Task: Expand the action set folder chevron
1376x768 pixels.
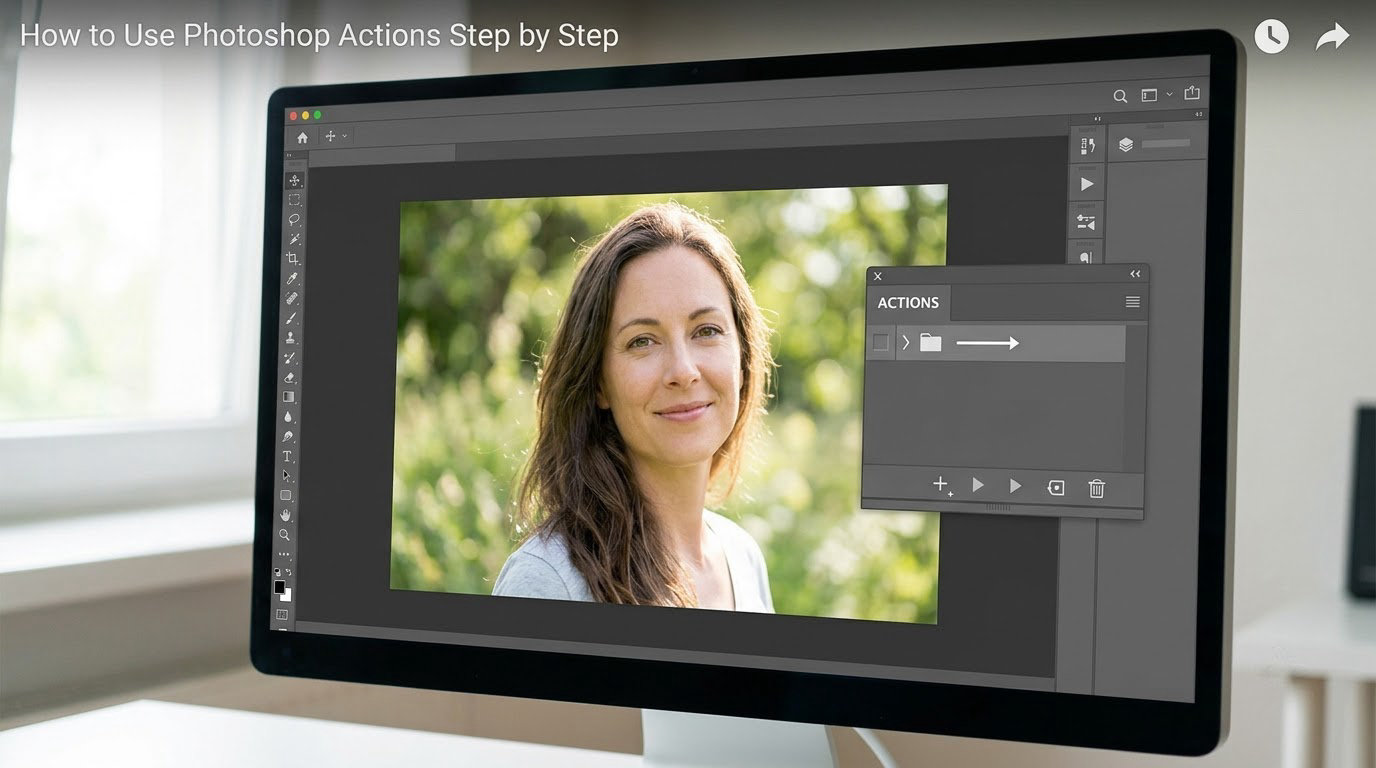Action: point(905,343)
